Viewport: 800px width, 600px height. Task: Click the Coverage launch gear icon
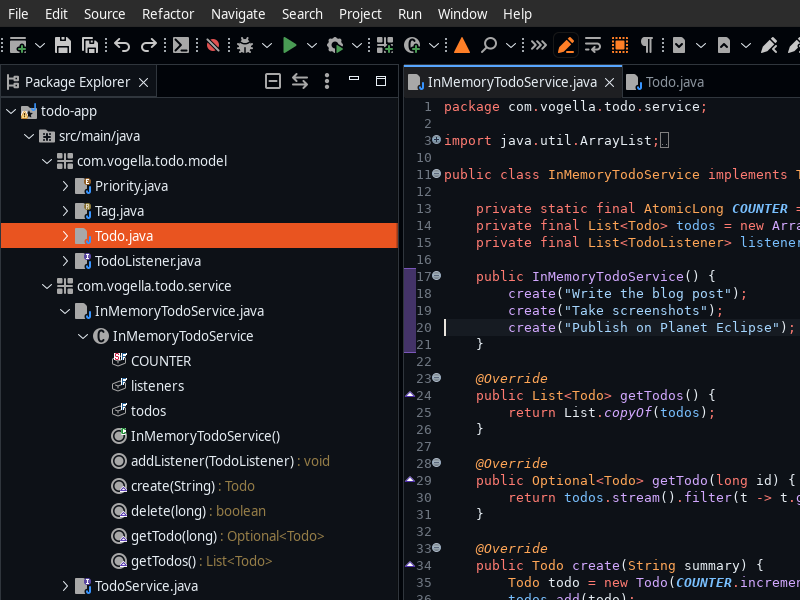(x=335, y=45)
